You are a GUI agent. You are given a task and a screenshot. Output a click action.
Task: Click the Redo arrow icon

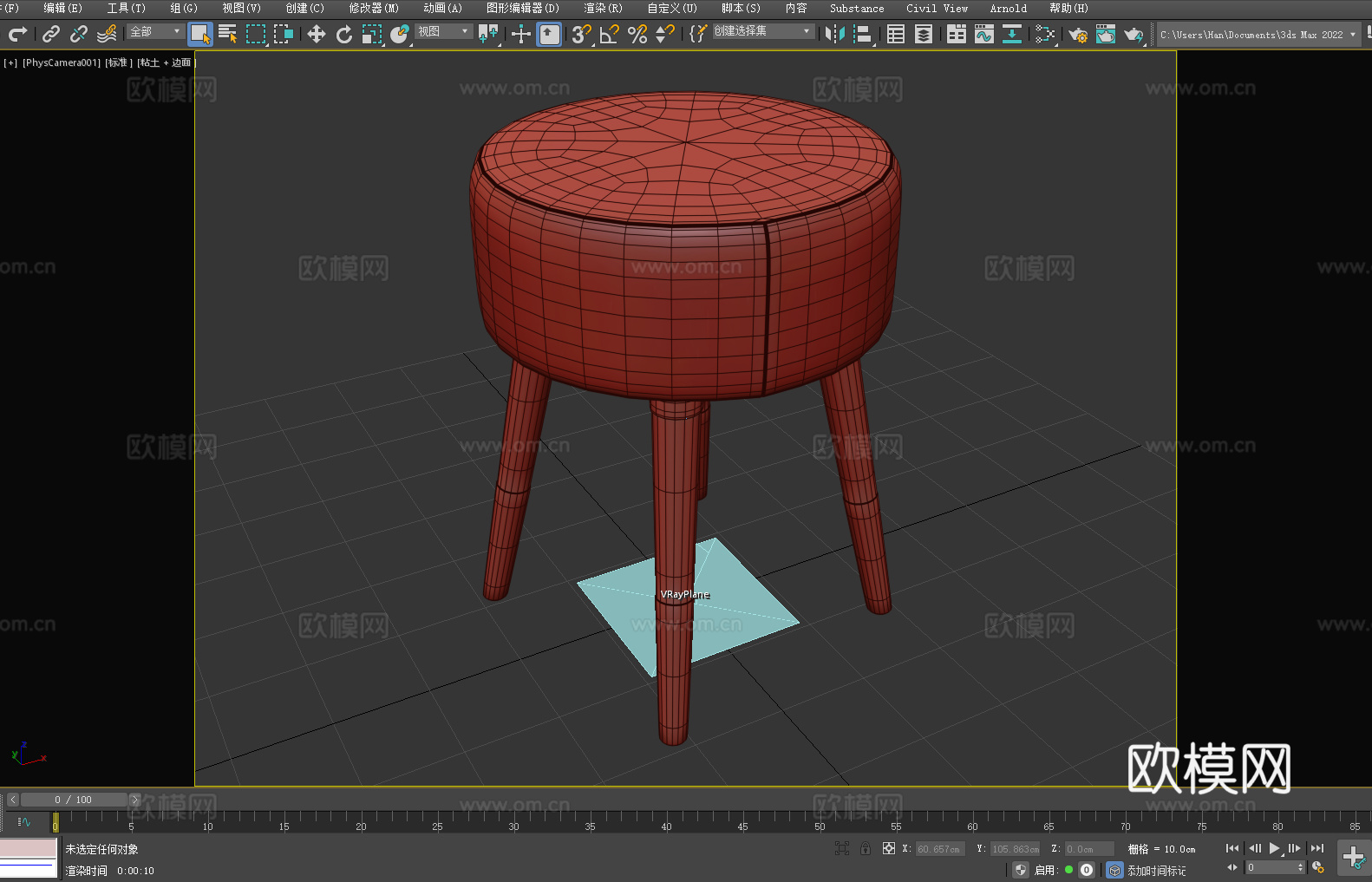click(17, 34)
